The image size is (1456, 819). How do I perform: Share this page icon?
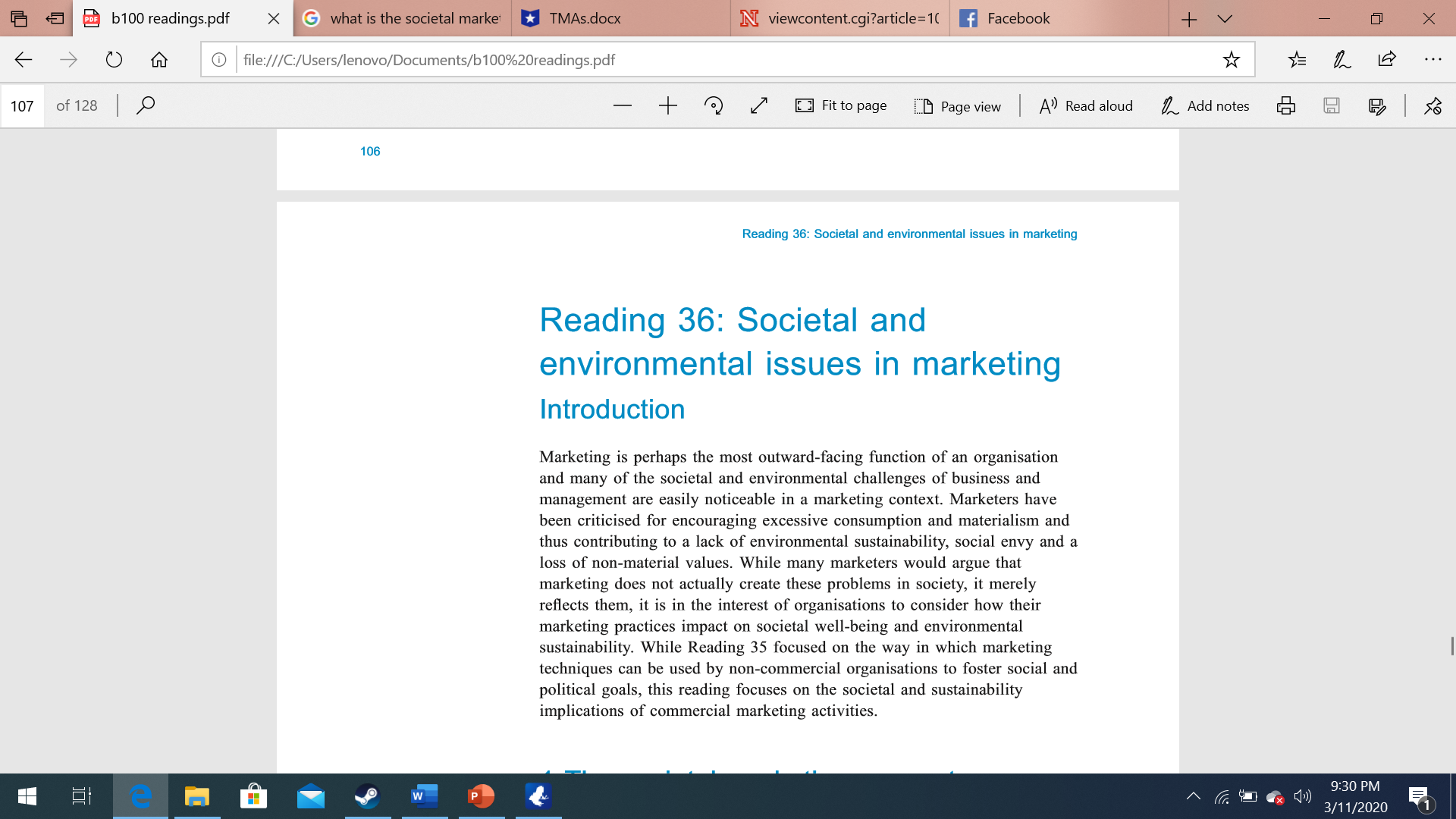(x=1387, y=60)
